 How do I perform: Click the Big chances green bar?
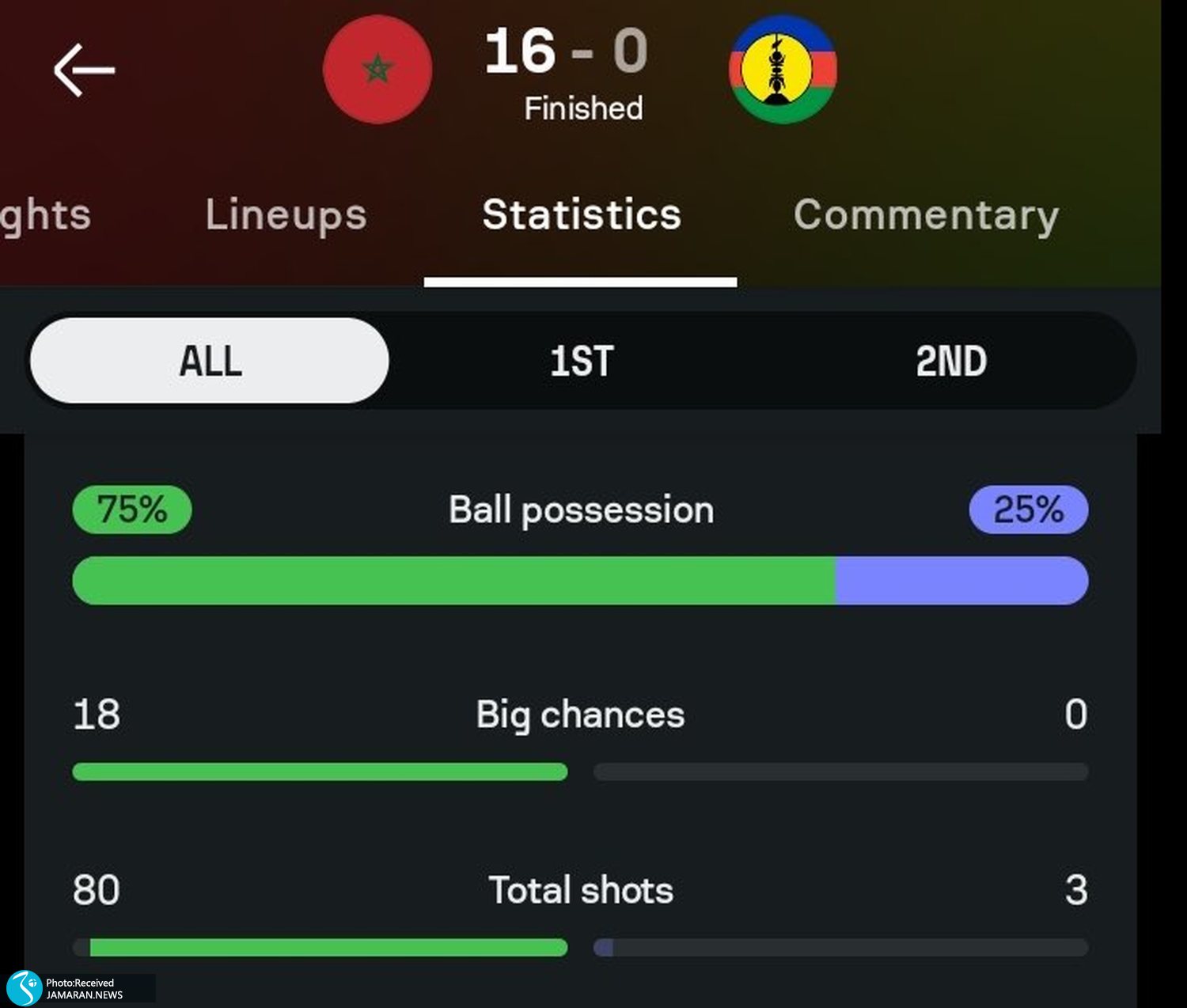pos(320,771)
